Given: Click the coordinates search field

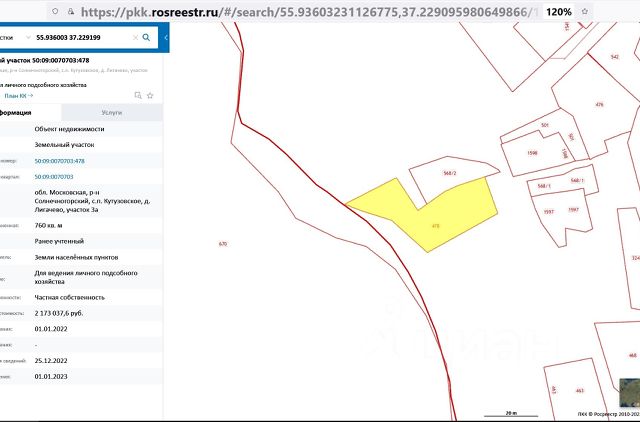Looking at the screenshot, I should tap(82, 38).
